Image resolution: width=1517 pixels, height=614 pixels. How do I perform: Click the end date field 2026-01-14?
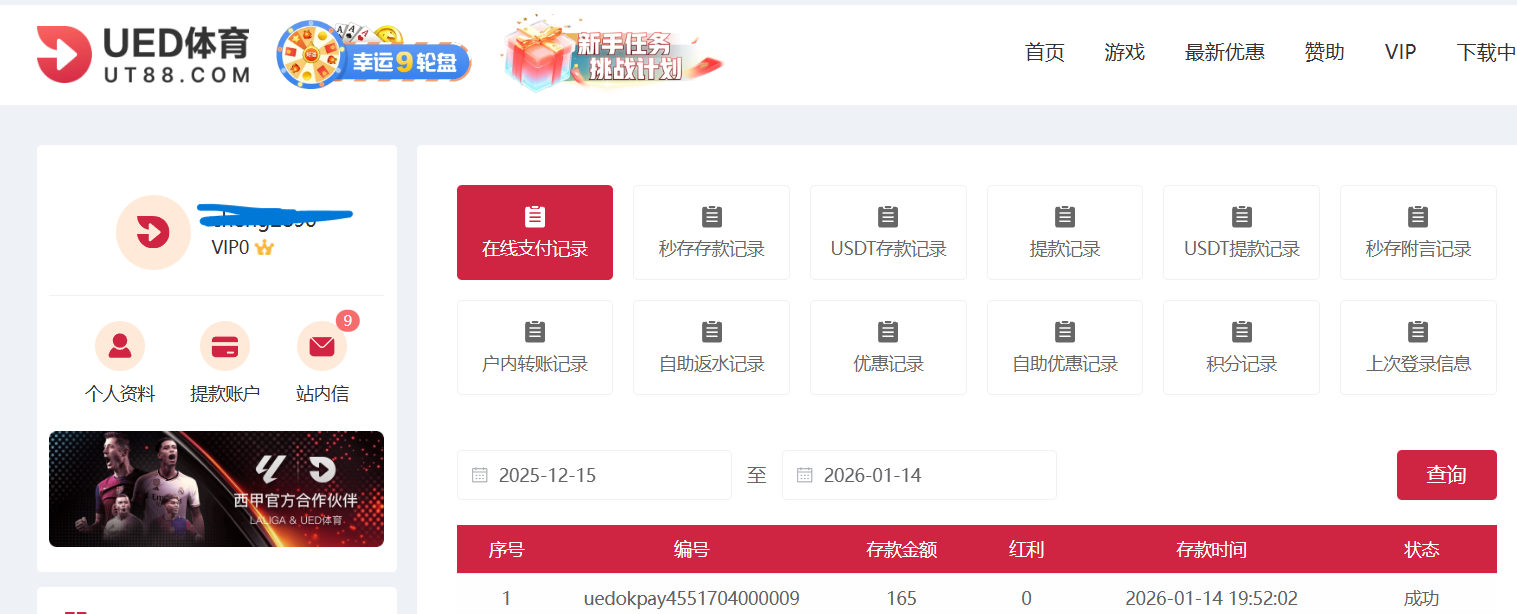(919, 475)
